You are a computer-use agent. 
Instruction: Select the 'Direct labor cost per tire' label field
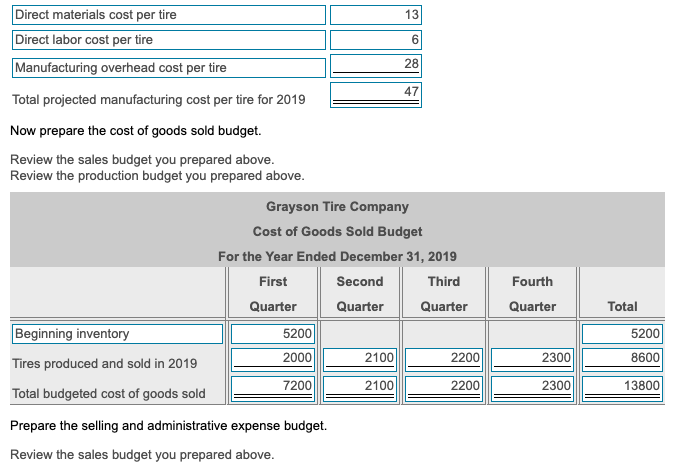point(169,40)
